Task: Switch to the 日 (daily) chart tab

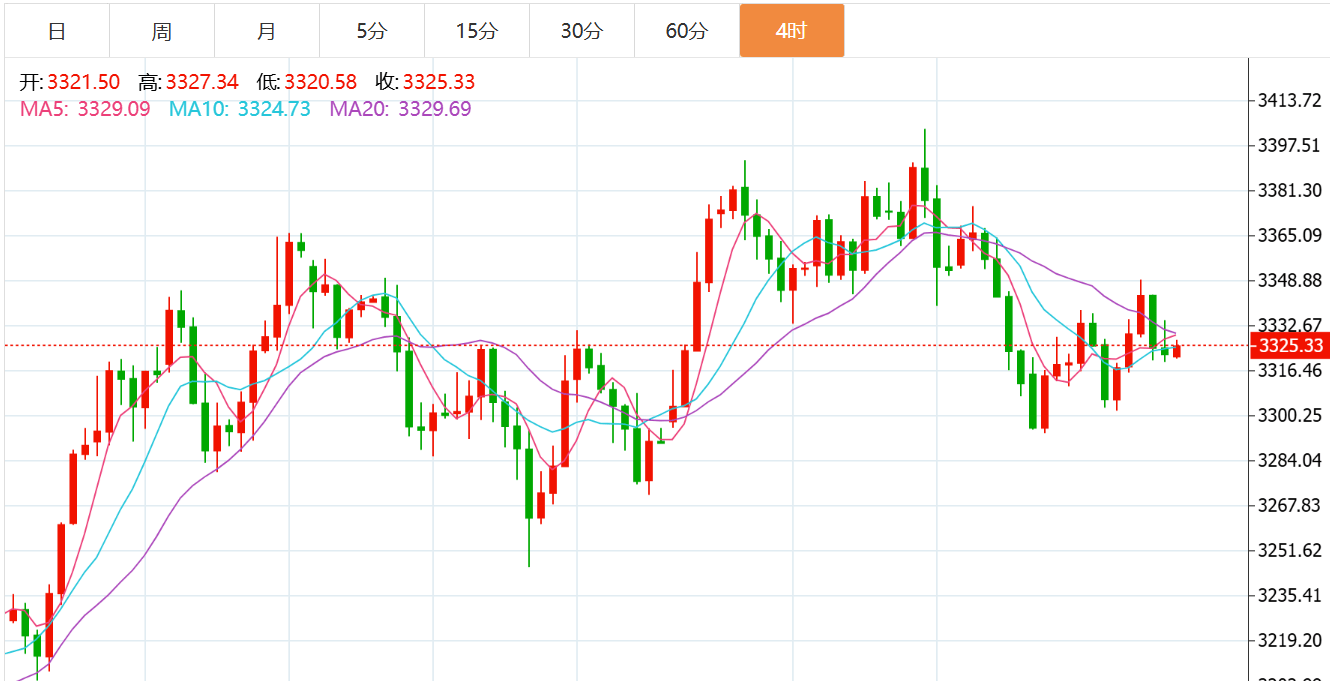Action: point(57,31)
